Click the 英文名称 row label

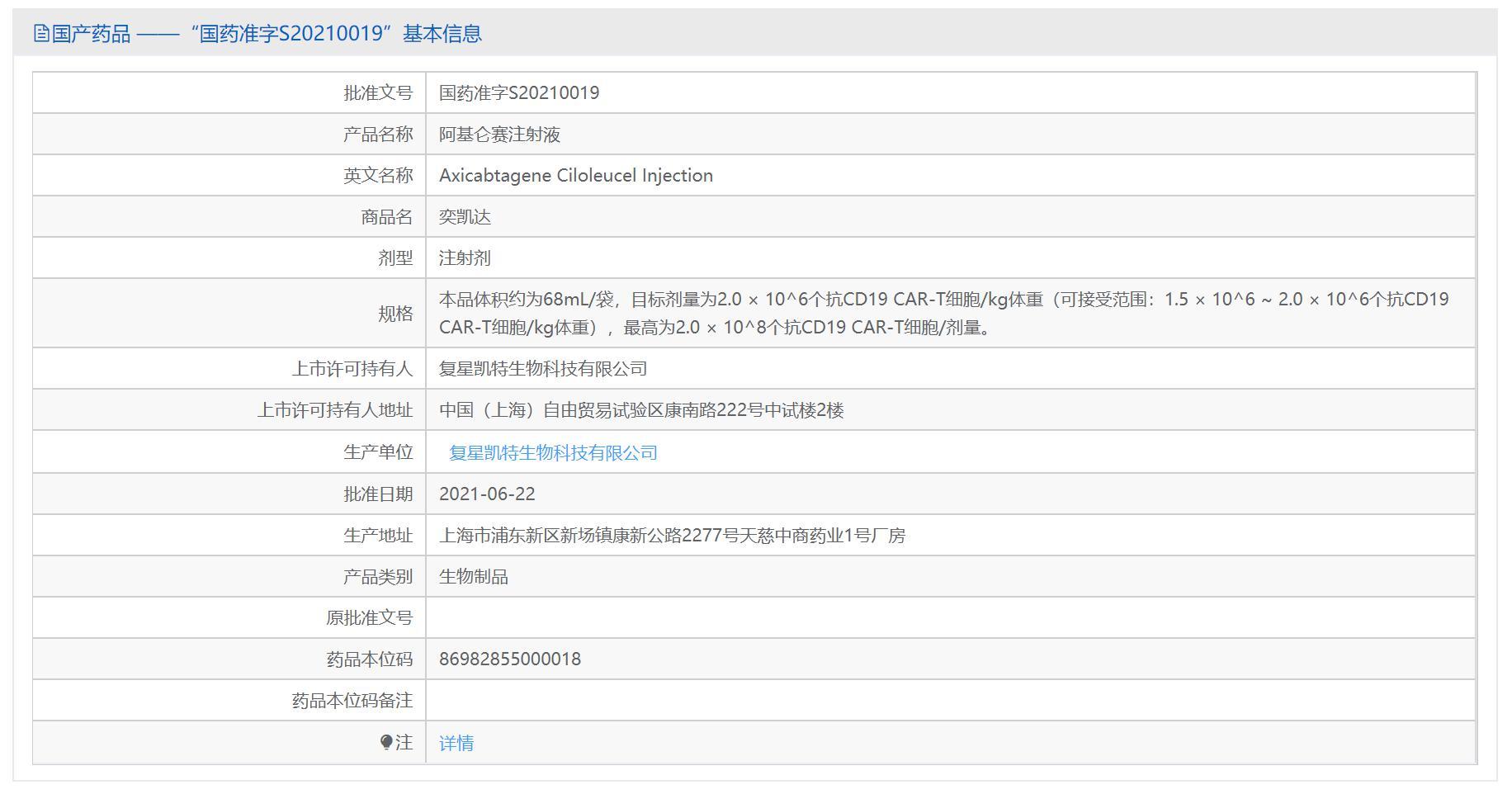pos(378,175)
